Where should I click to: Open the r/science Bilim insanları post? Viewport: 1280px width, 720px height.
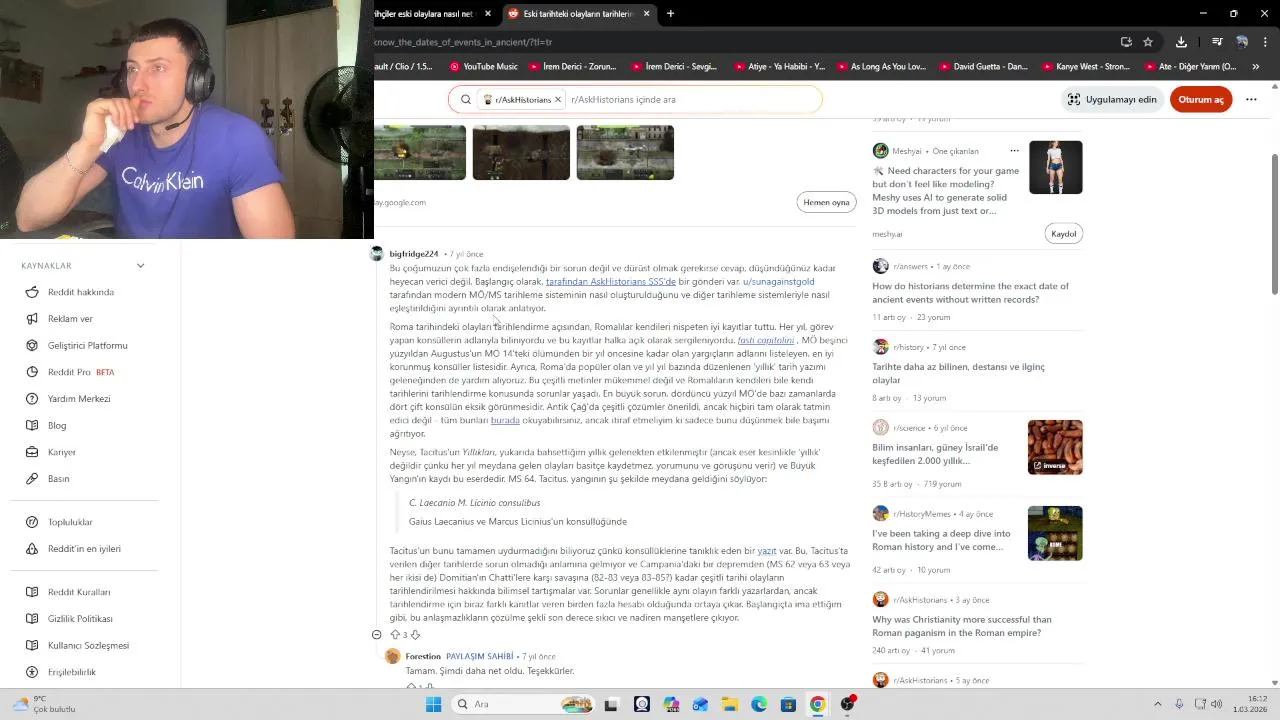click(935, 454)
